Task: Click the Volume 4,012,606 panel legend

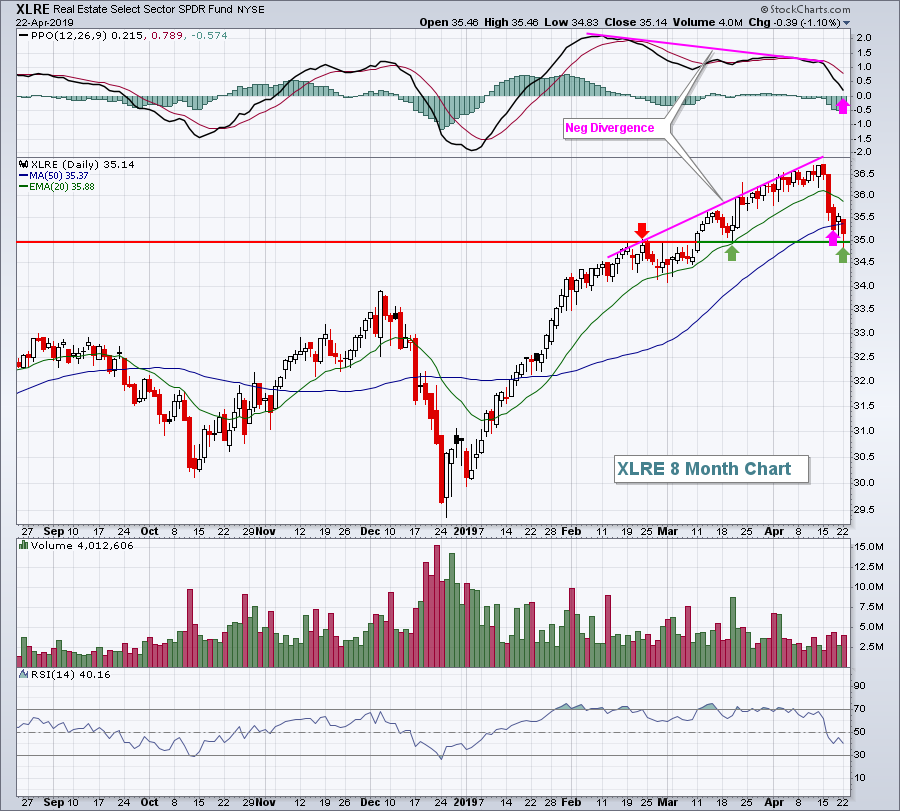Action: 82,545
